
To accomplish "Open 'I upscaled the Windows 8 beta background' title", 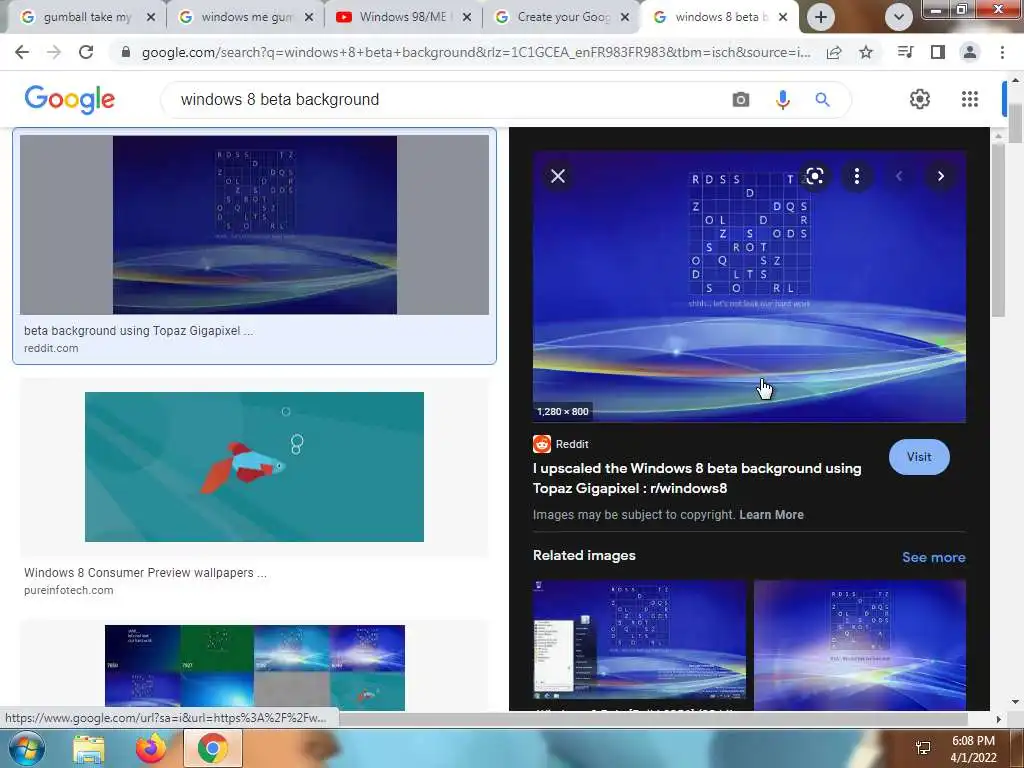I will [697, 478].
